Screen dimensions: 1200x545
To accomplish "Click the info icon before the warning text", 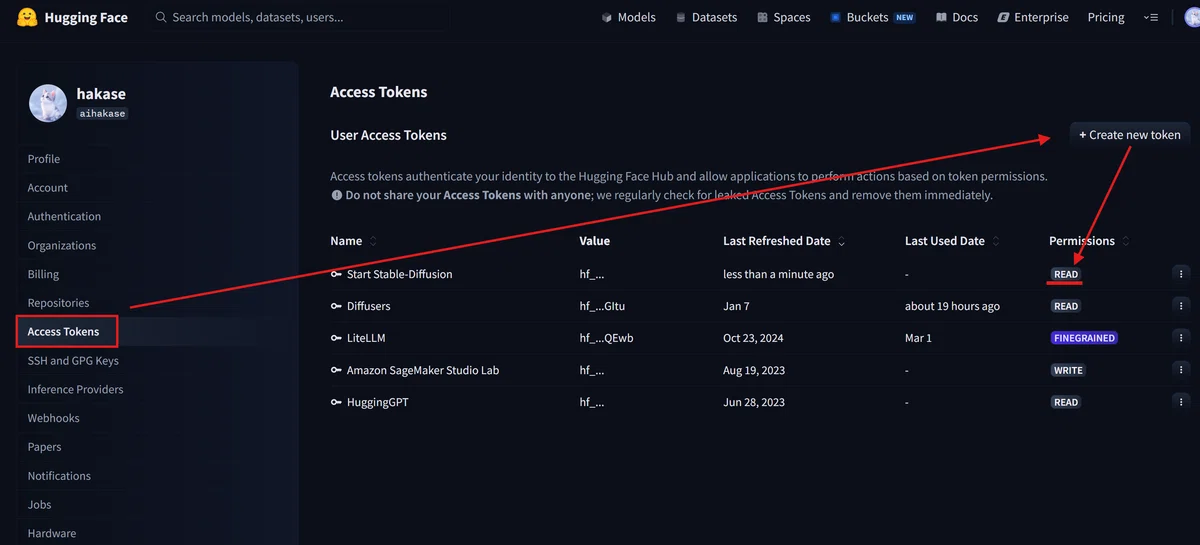I will coord(336,195).
